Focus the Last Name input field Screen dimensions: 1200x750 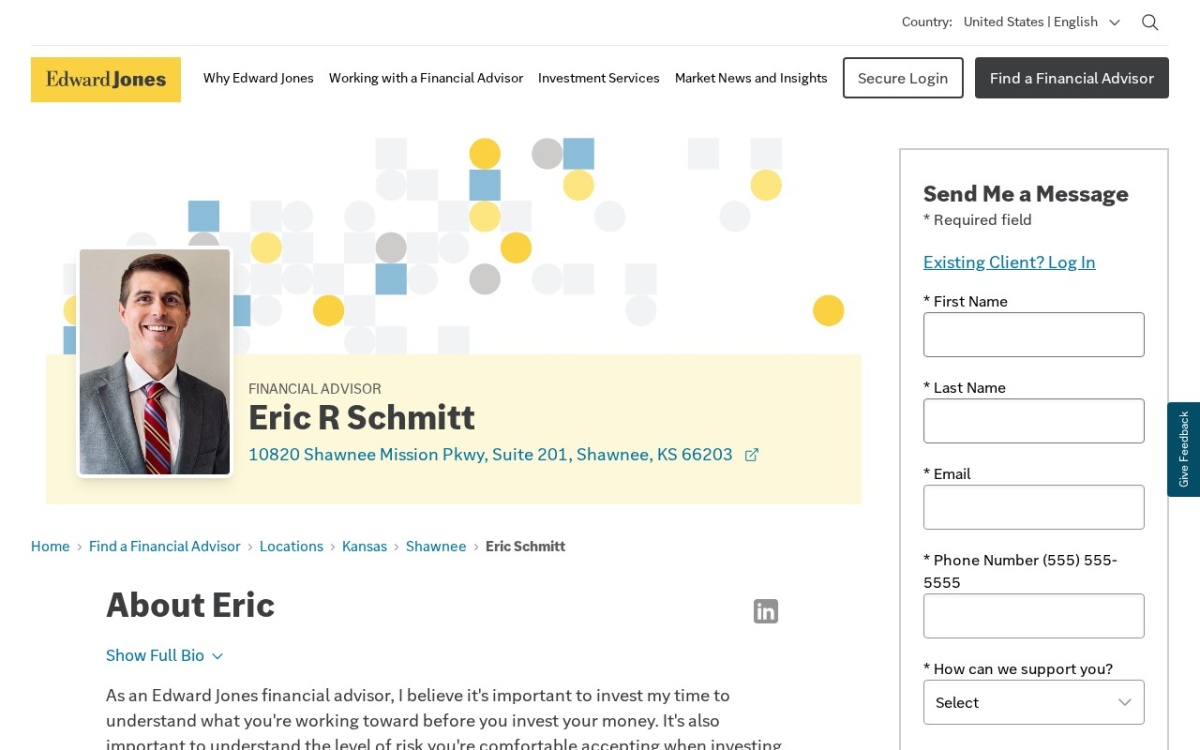(x=1034, y=421)
